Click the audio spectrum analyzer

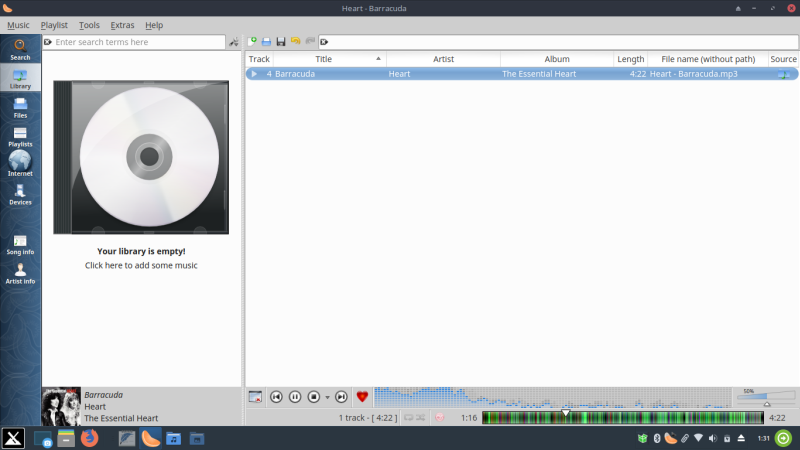pyautogui.click(x=553, y=397)
